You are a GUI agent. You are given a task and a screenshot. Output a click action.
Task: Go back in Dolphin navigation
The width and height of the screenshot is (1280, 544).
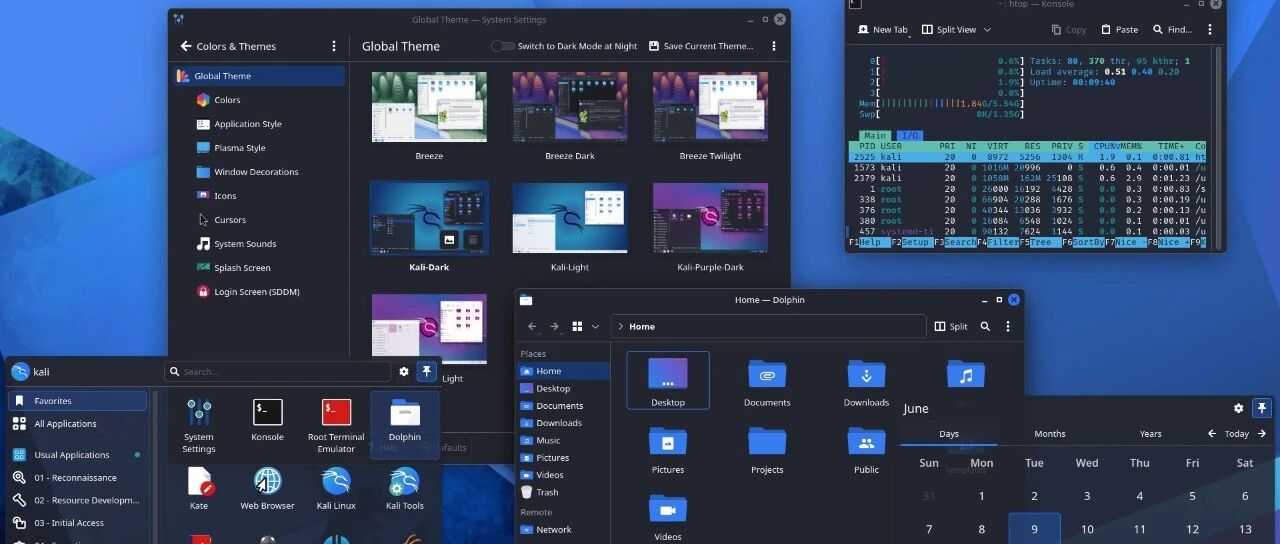(532, 326)
